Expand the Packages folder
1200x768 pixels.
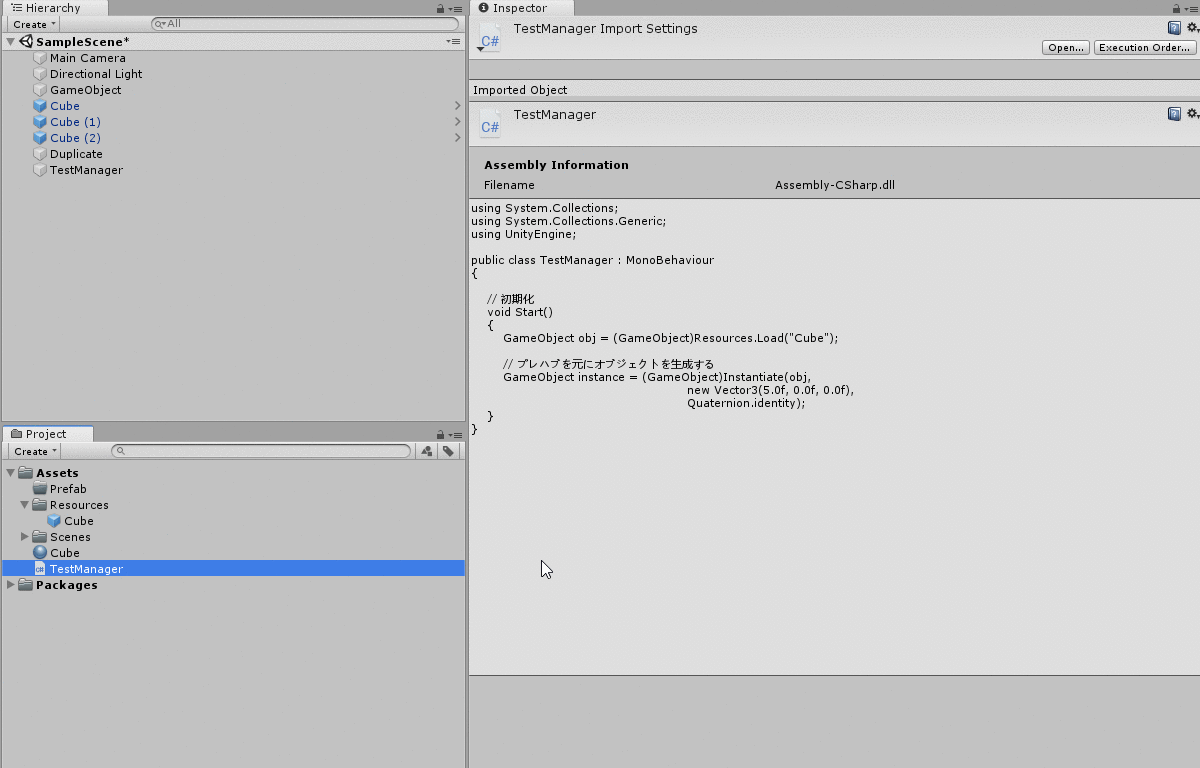click(x=11, y=585)
